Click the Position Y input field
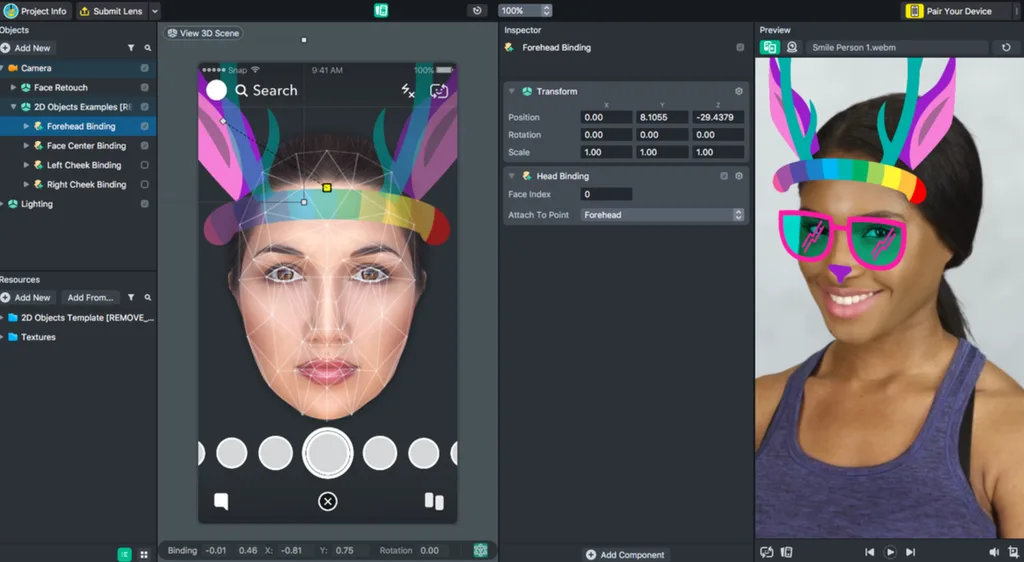Screen dimensions: 1024x562 pos(662,117)
